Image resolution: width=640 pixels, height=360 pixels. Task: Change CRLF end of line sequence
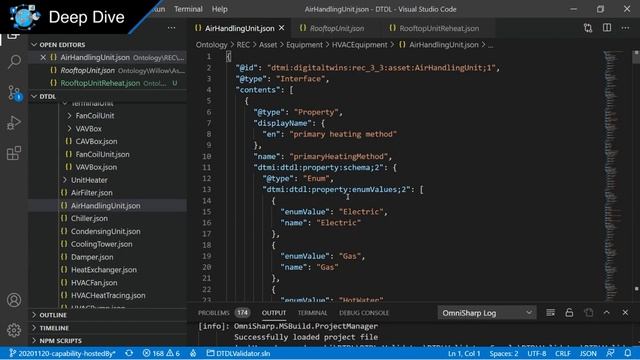coord(563,353)
